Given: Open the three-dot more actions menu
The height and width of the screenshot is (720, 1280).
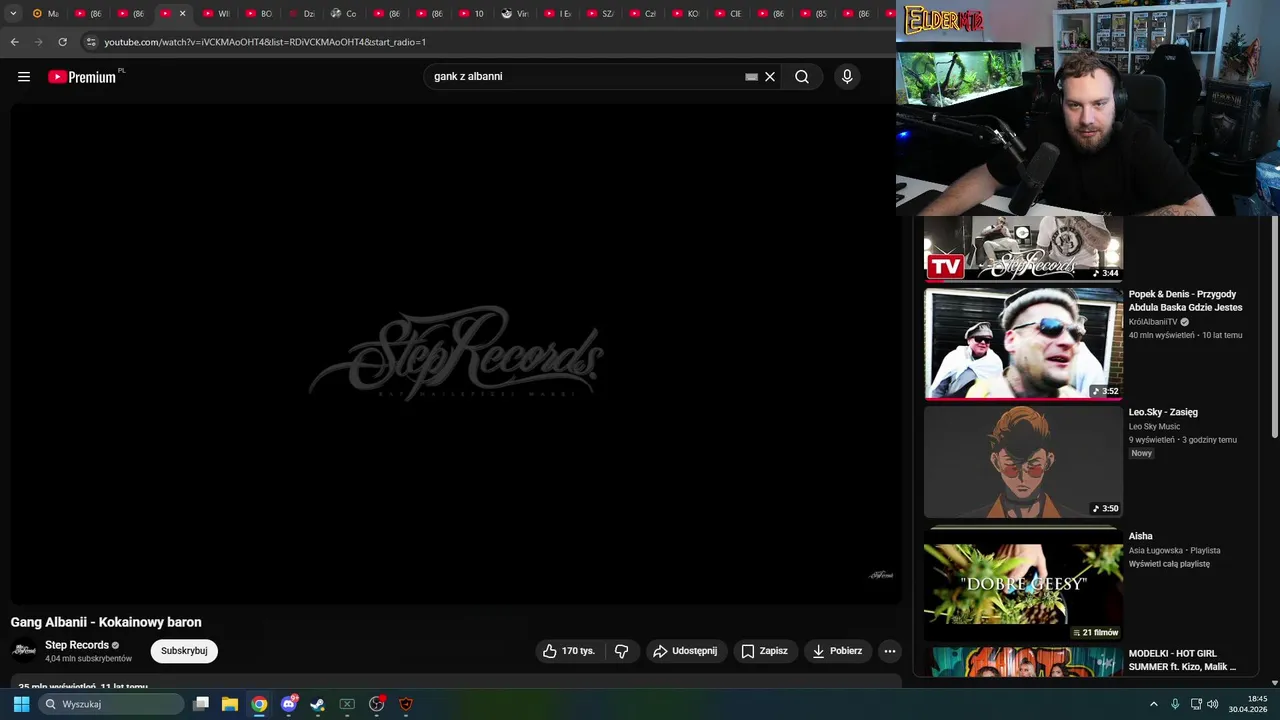Looking at the screenshot, I should pos(890,651).
